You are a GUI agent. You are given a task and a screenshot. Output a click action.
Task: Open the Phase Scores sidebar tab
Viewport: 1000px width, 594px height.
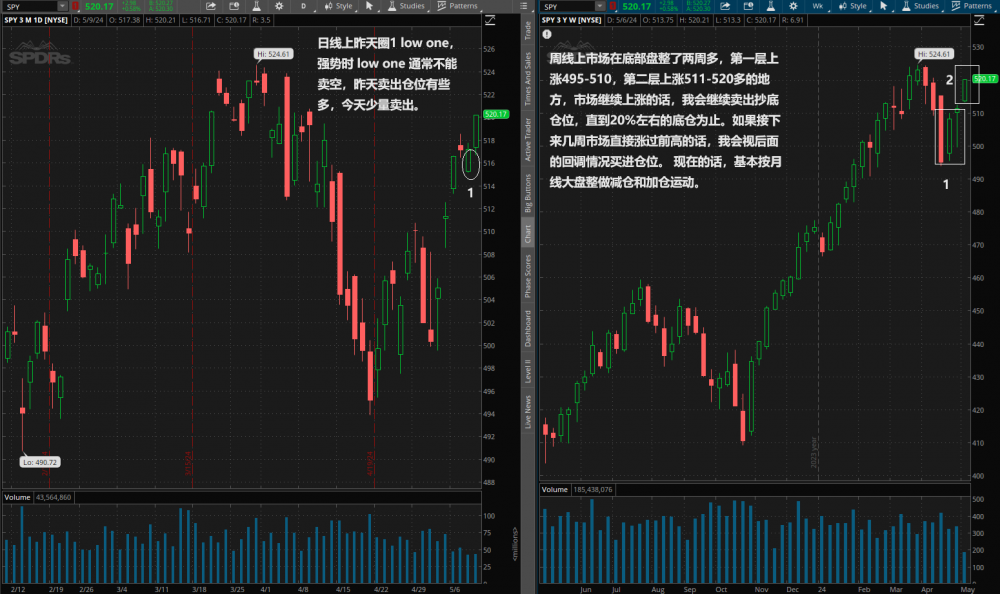pos(527,276)
